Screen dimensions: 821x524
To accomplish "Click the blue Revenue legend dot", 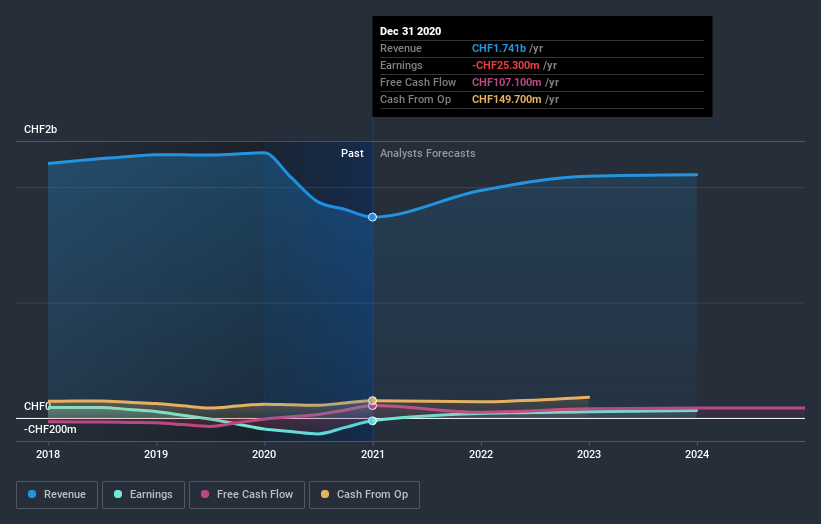I will (x=32, y=494).
